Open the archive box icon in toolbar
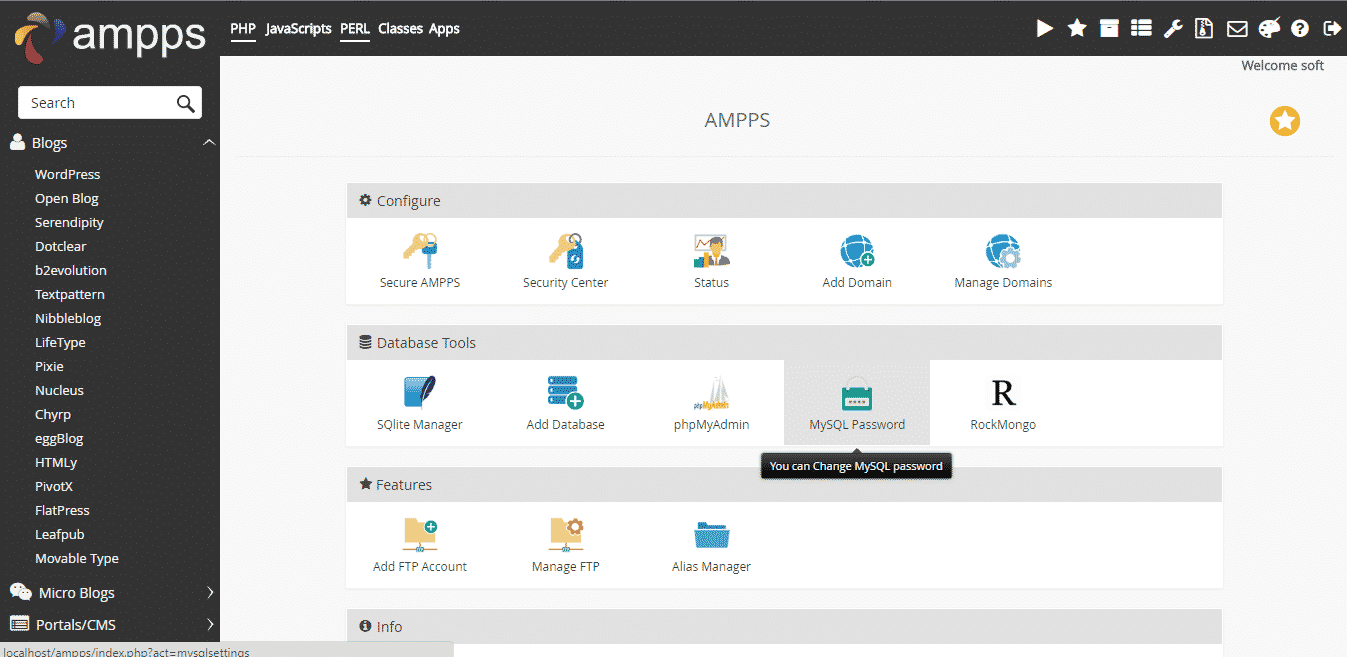Viewport: 1347px width, 657px height. [x=1109, y=28]
